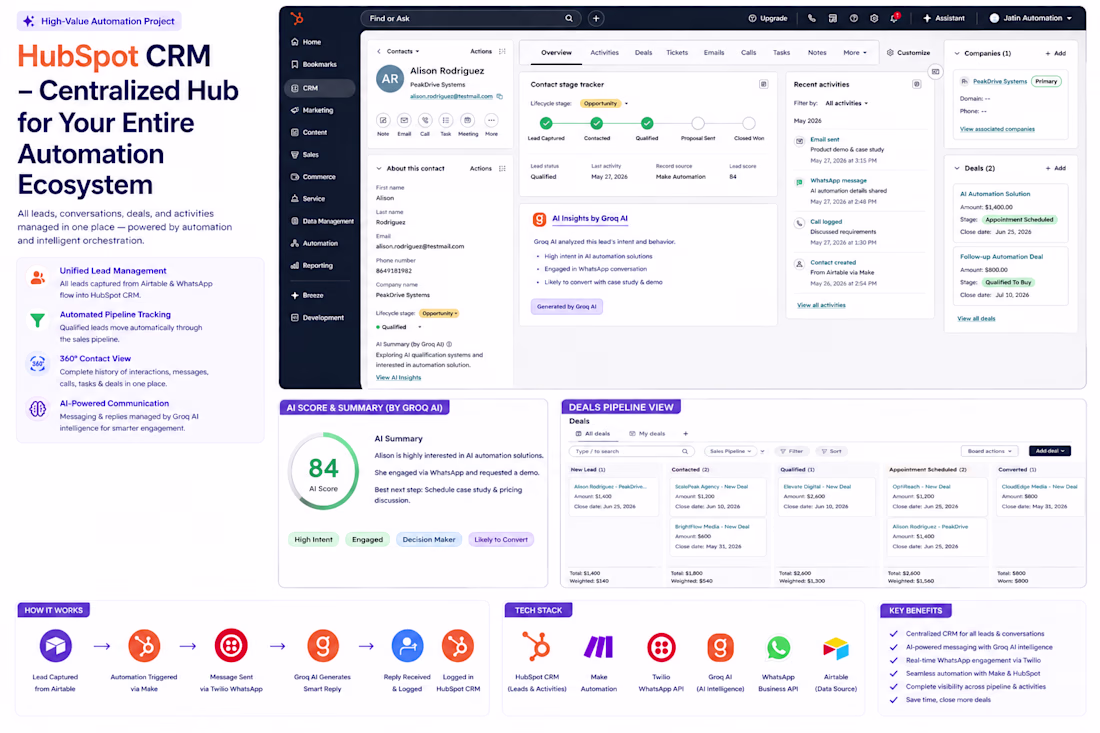Image resolution: width=1100 pixels, height=733 pixels.
Task: Open the Contacts dropdown above contact name
Action: 403,51
